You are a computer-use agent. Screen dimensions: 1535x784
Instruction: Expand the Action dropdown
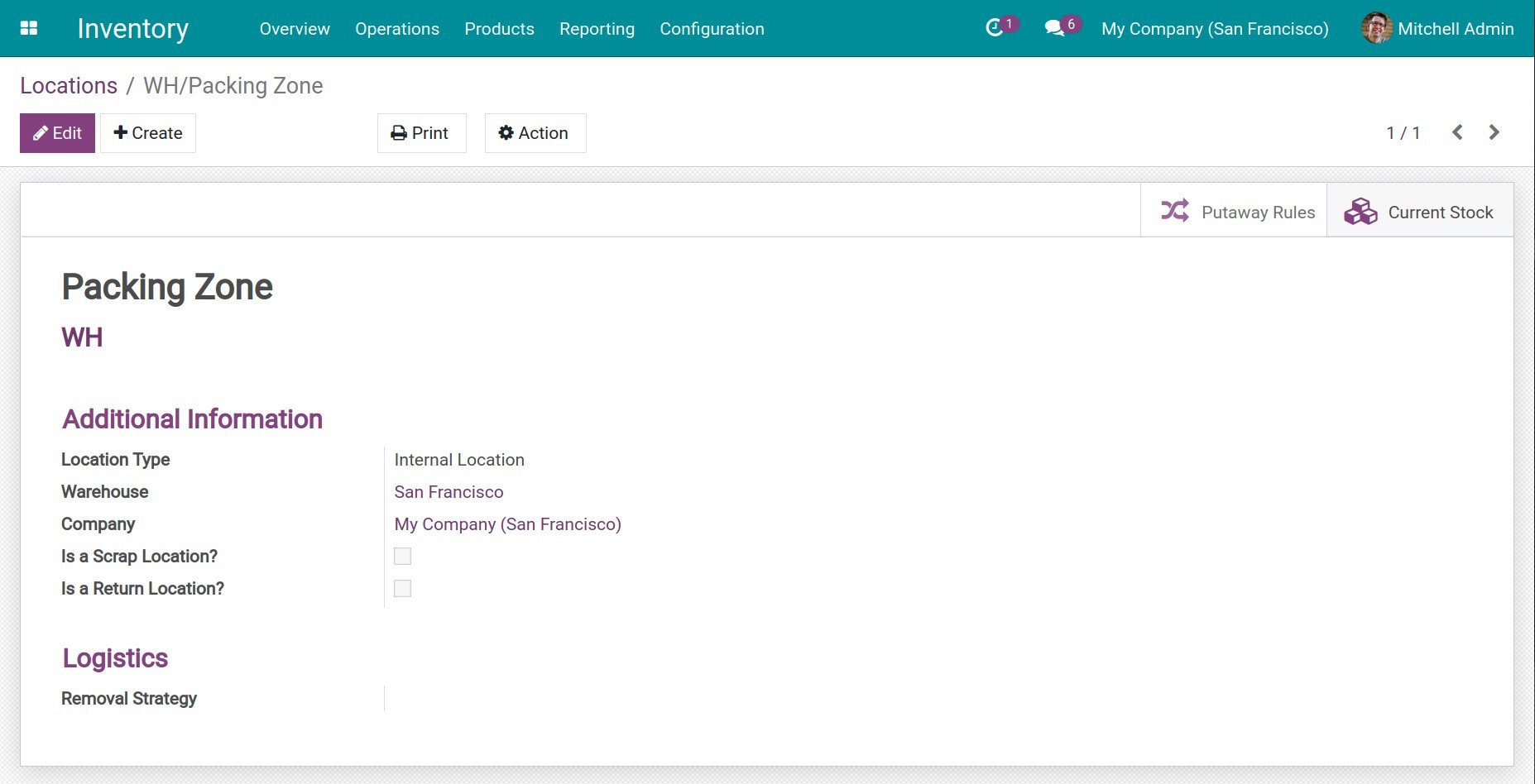tap(535, 133)
